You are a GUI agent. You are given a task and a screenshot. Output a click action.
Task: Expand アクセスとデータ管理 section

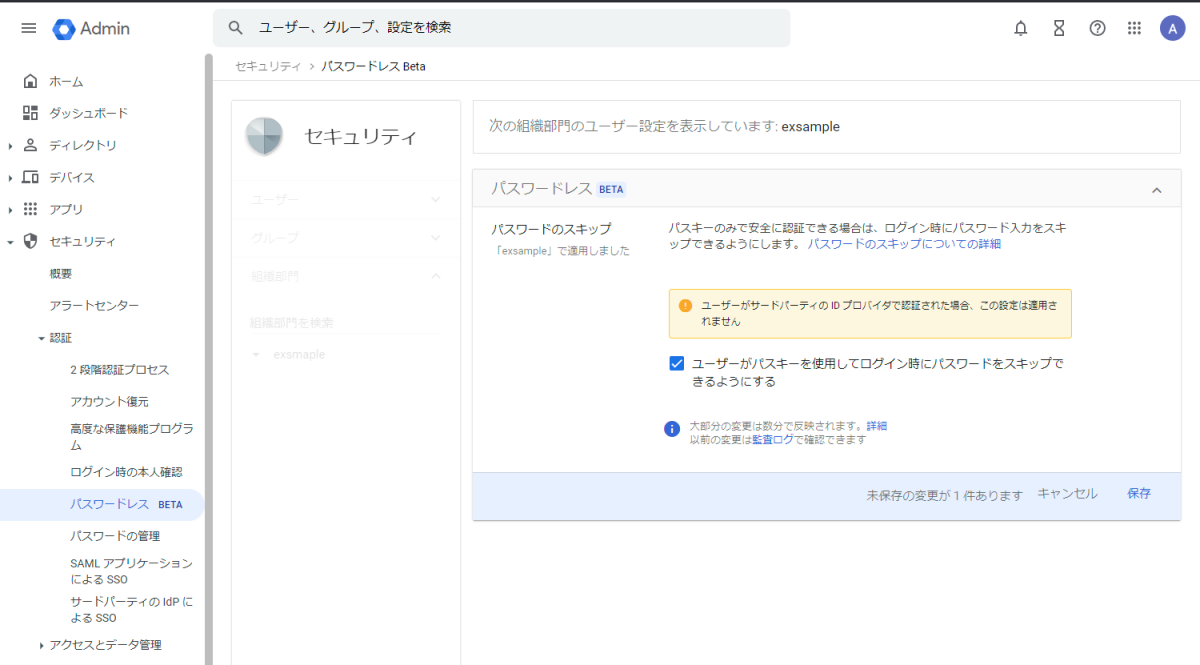coord(41,645)
